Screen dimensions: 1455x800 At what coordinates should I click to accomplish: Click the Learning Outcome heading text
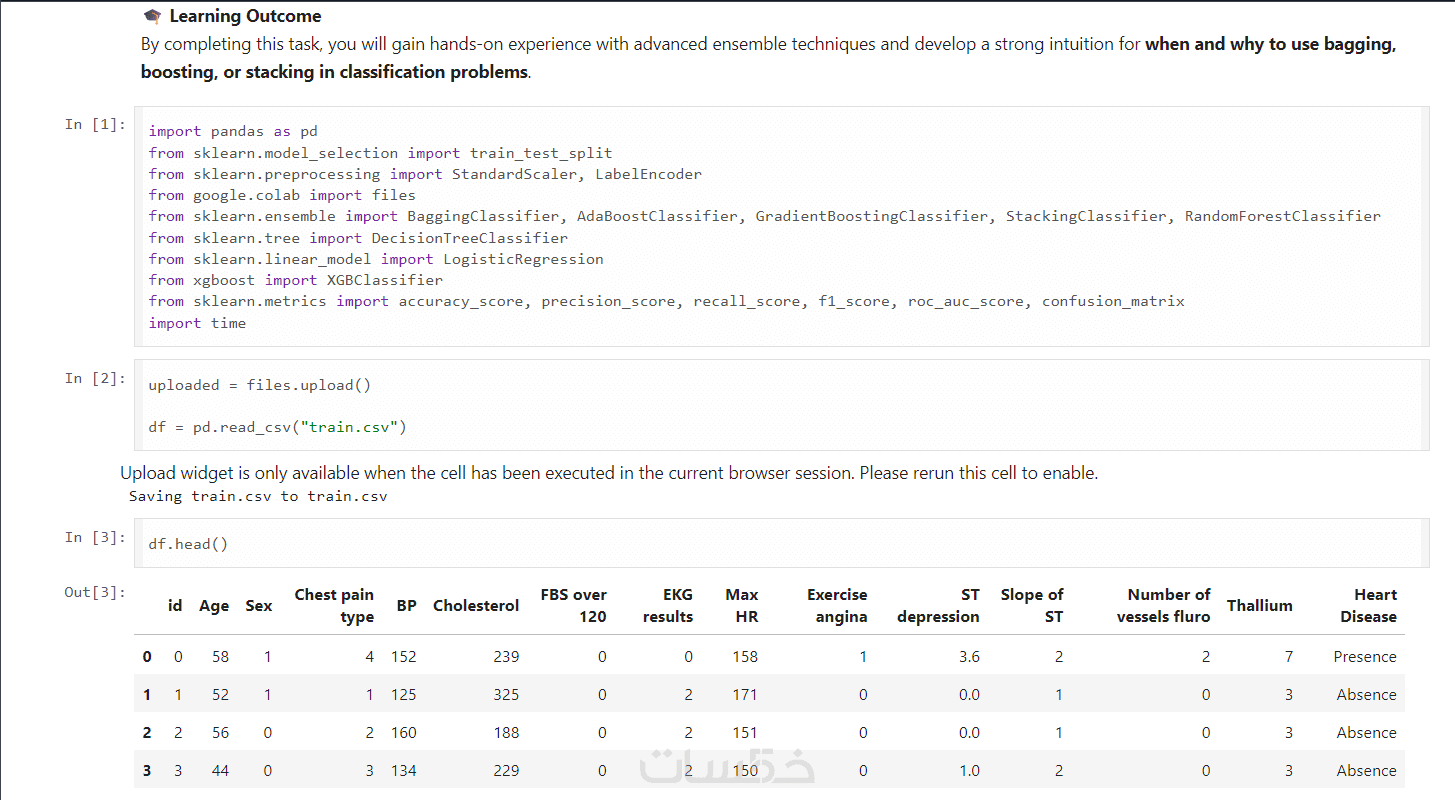[x=245, y=16]
